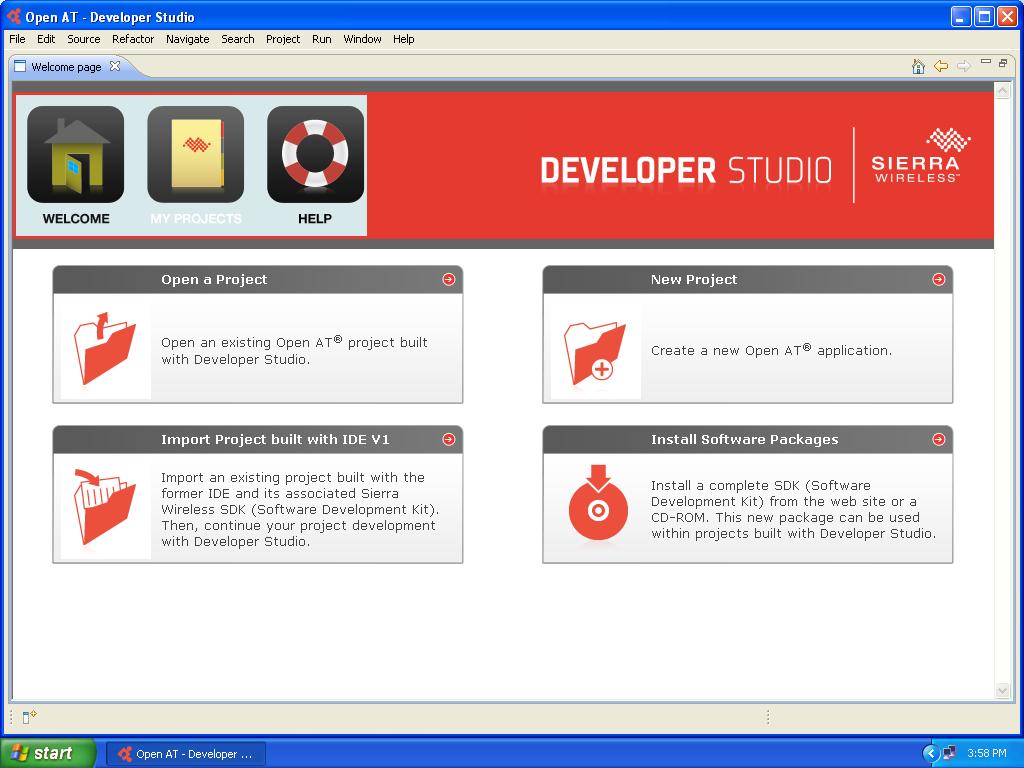This screenshot has width=1024, height=768.
Task: Select the Welcome page tab
Action: click(66, 67)
